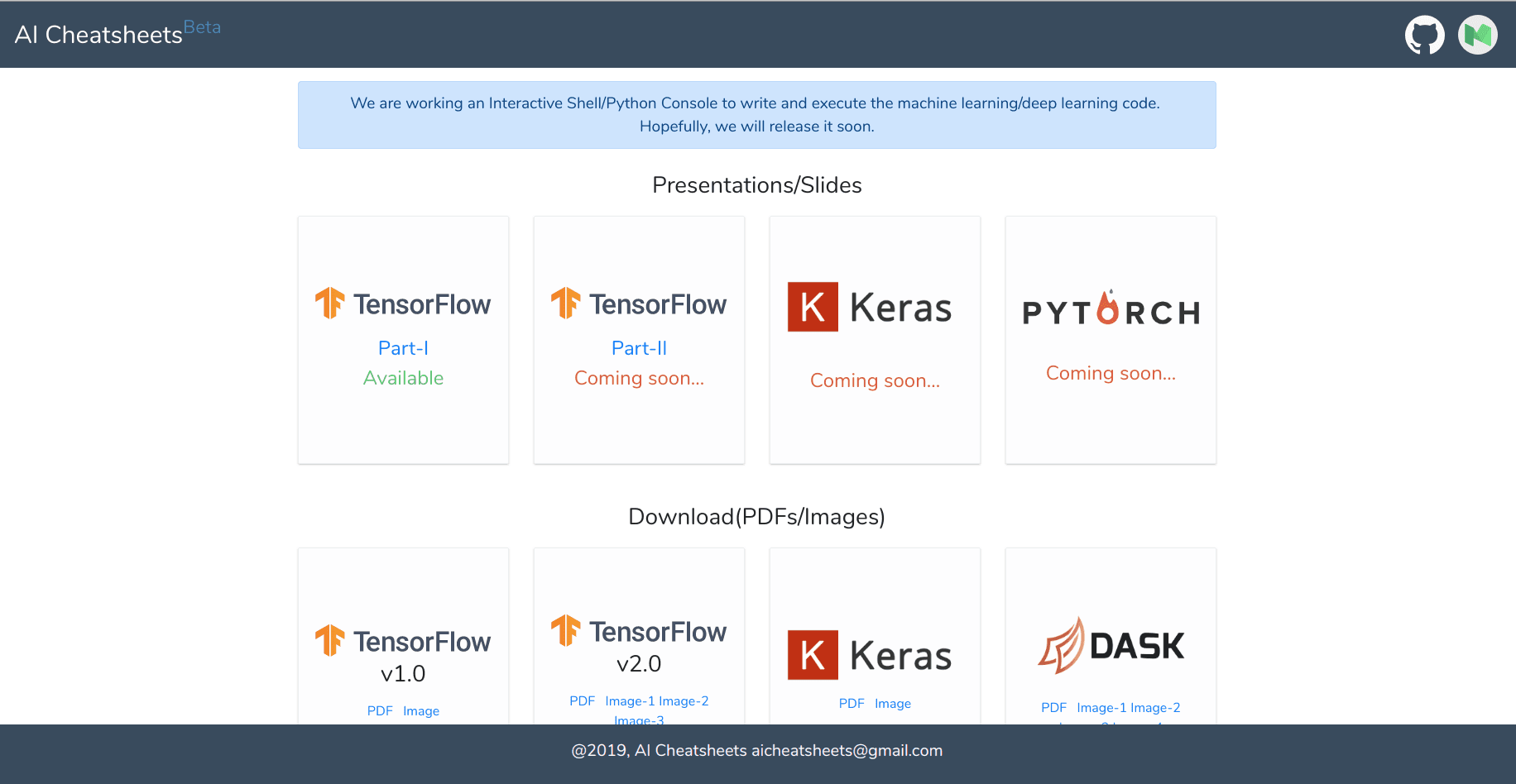
Task: Open the TensorFlow v1.0 Image link
Action: coord(421,711)
